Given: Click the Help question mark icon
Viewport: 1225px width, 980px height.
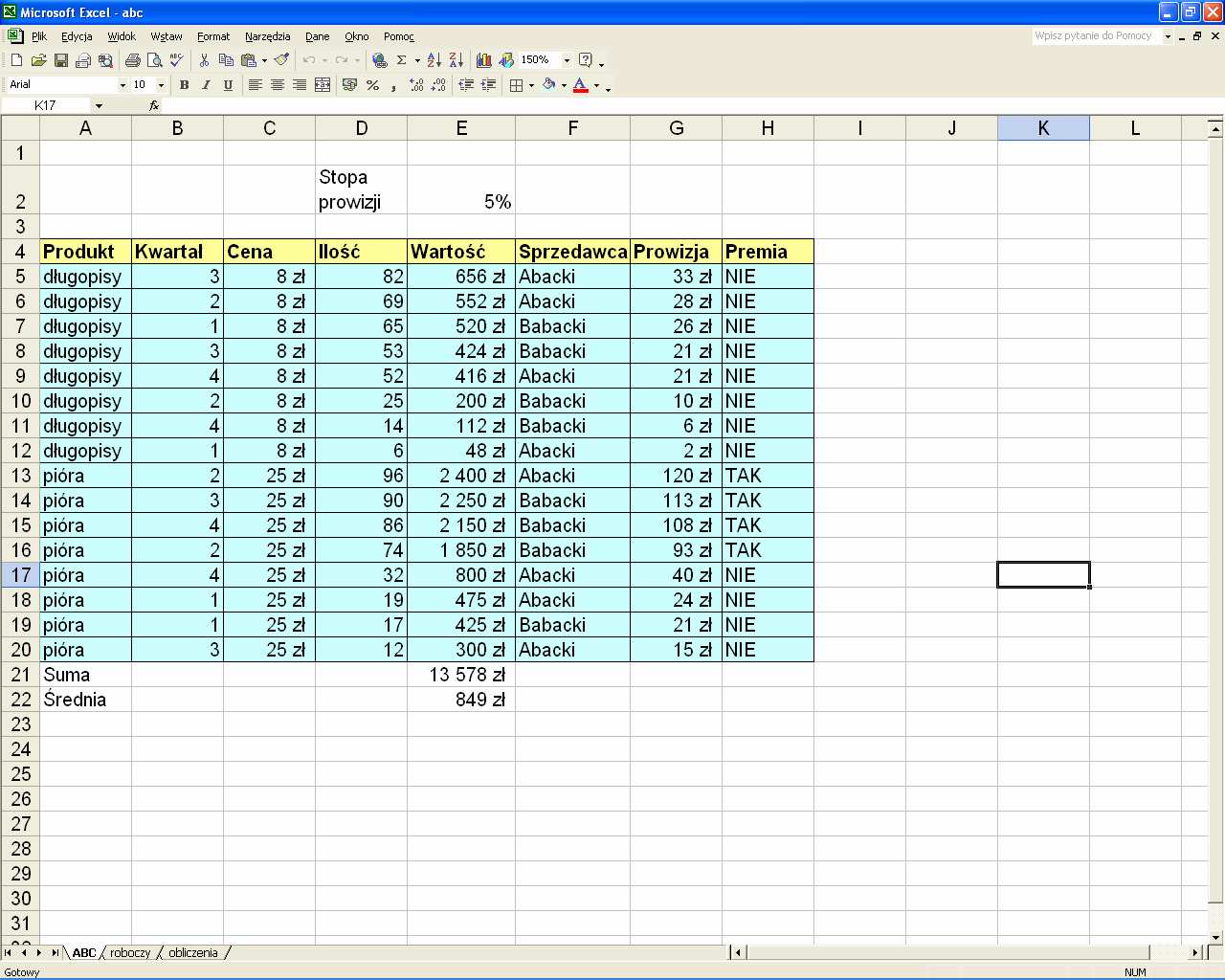Looking at the screenshot, I should click(x=586, y=60).
